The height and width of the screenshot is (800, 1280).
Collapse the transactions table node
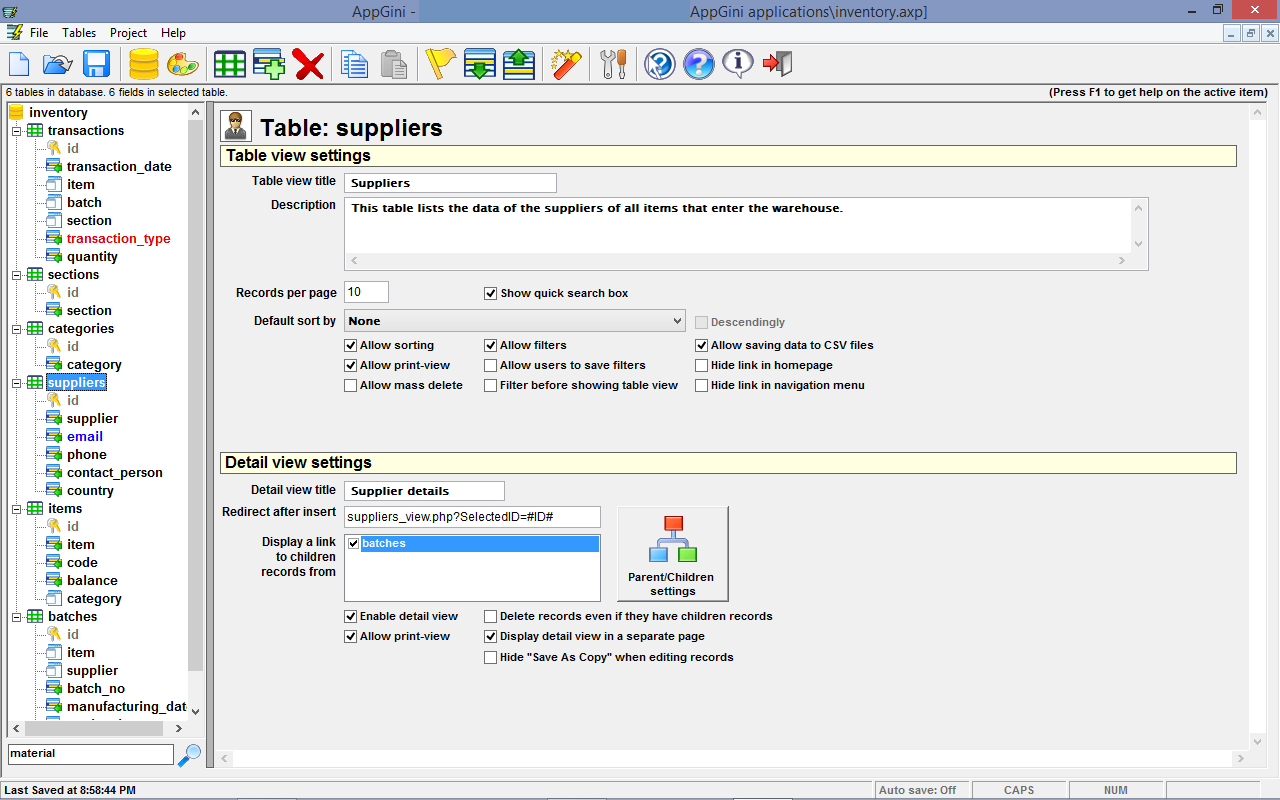(x=16, y=131)
